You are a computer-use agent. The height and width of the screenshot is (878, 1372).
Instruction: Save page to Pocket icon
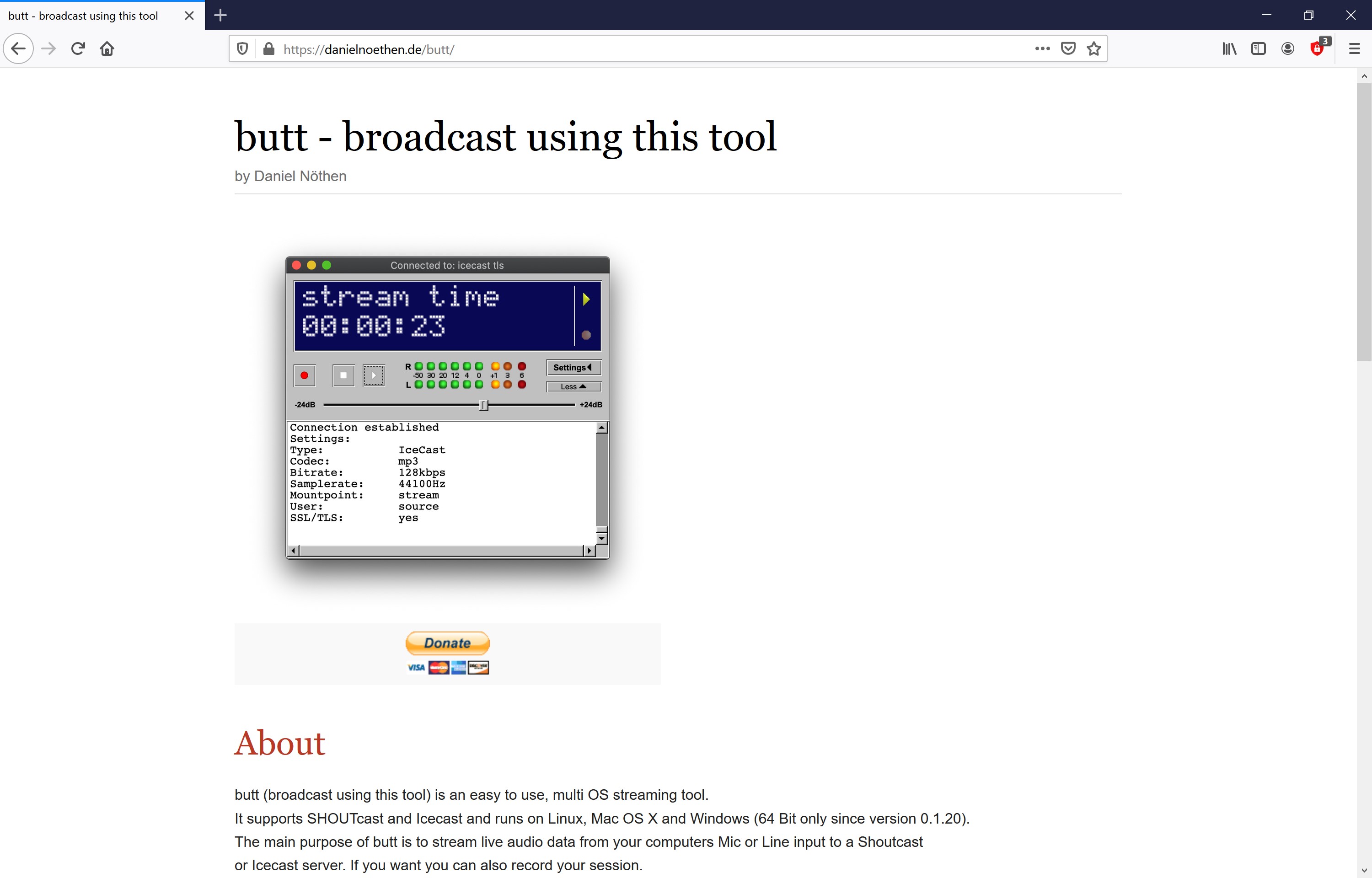(x=1067, y=49)
